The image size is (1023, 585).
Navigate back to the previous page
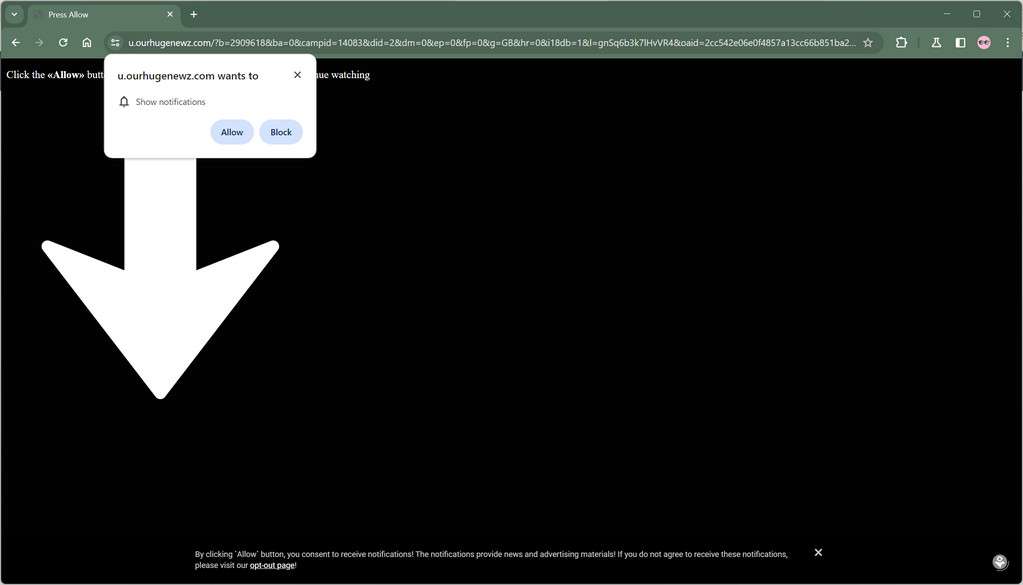(x=14, y=42)
